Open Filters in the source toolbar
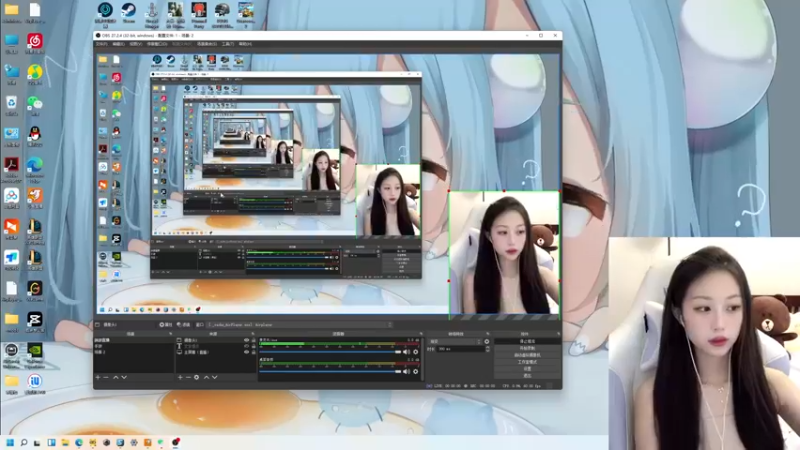 [x=183, y=324]
